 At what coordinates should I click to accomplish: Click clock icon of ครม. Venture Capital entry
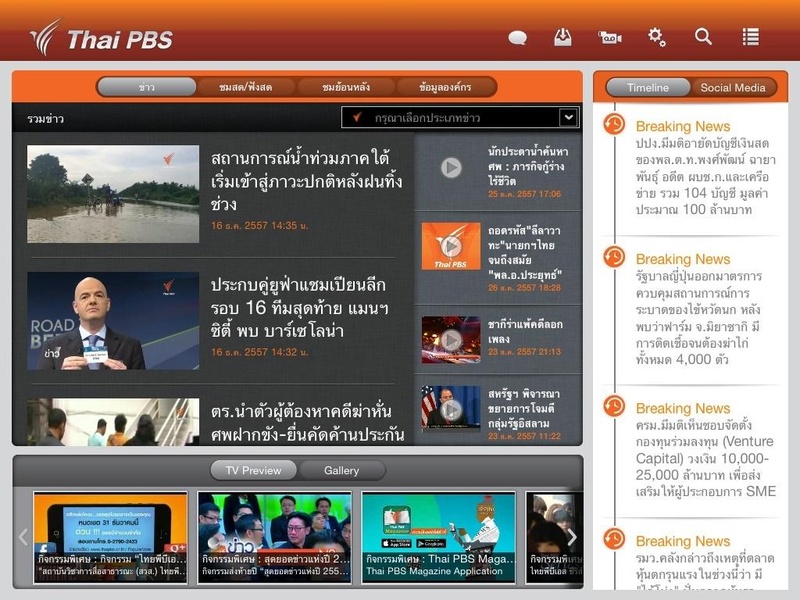pos(614,406)
